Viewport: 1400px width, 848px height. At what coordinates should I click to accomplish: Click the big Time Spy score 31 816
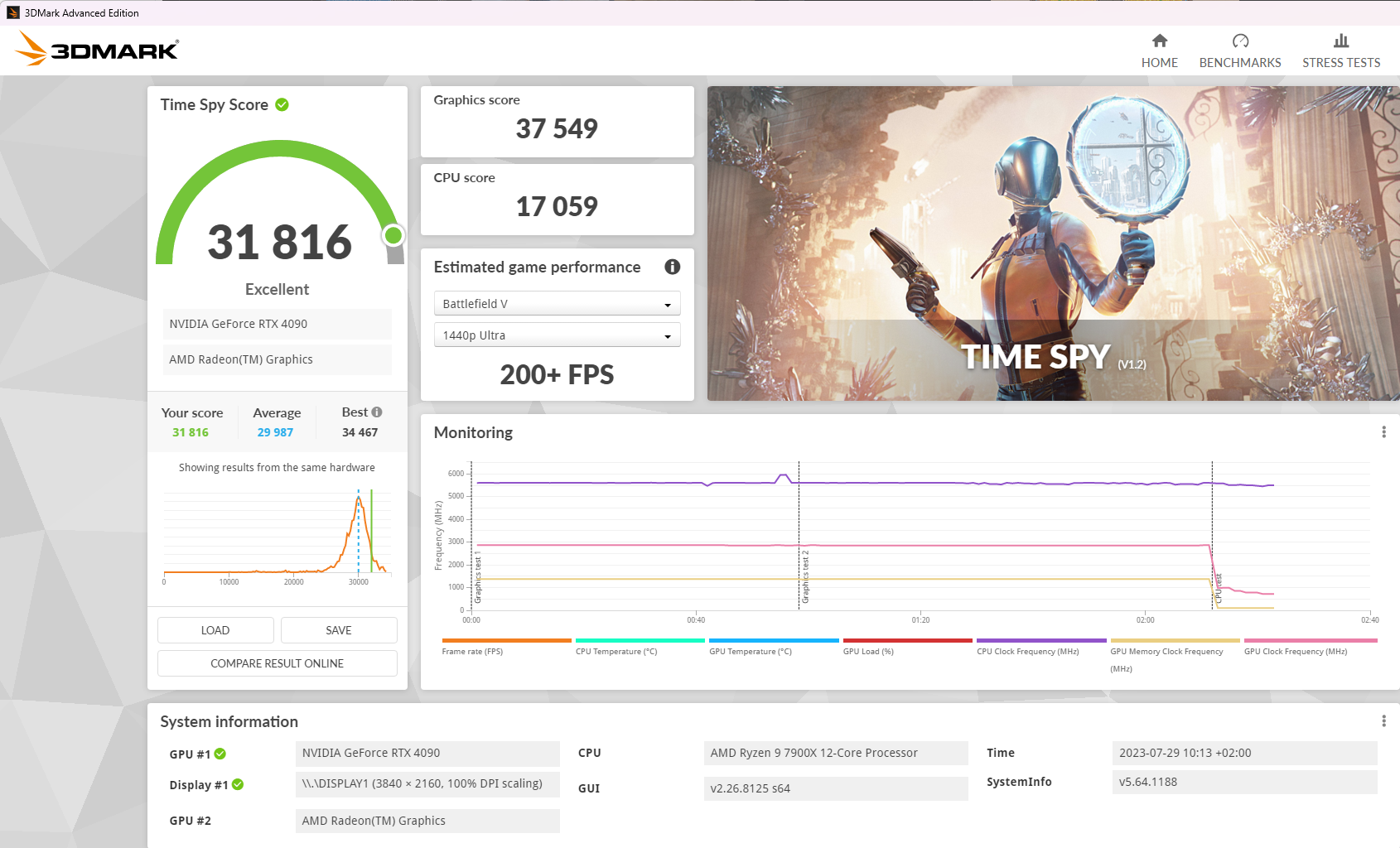(x=280, y=242)
